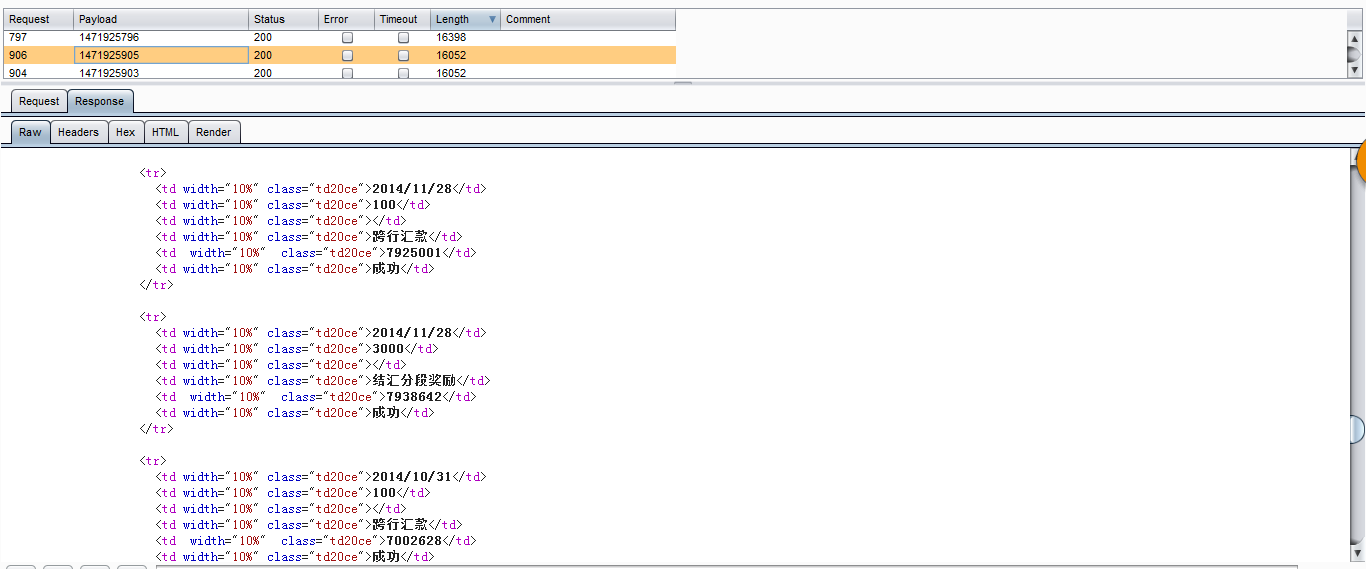Select the Raw view tab
This screenshot has height=569, width=1366.
point(30,132)
